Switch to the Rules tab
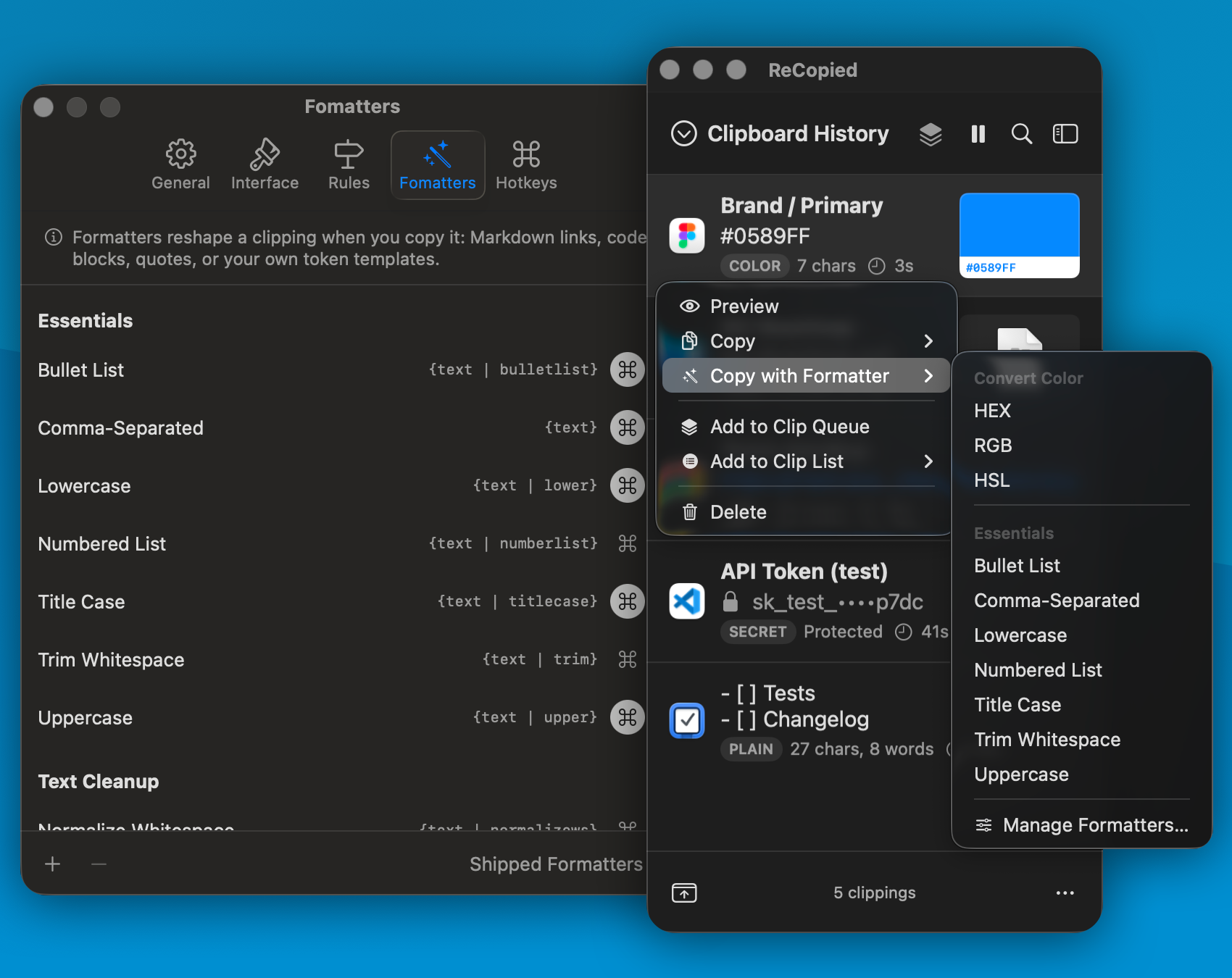 click(349, 165)
